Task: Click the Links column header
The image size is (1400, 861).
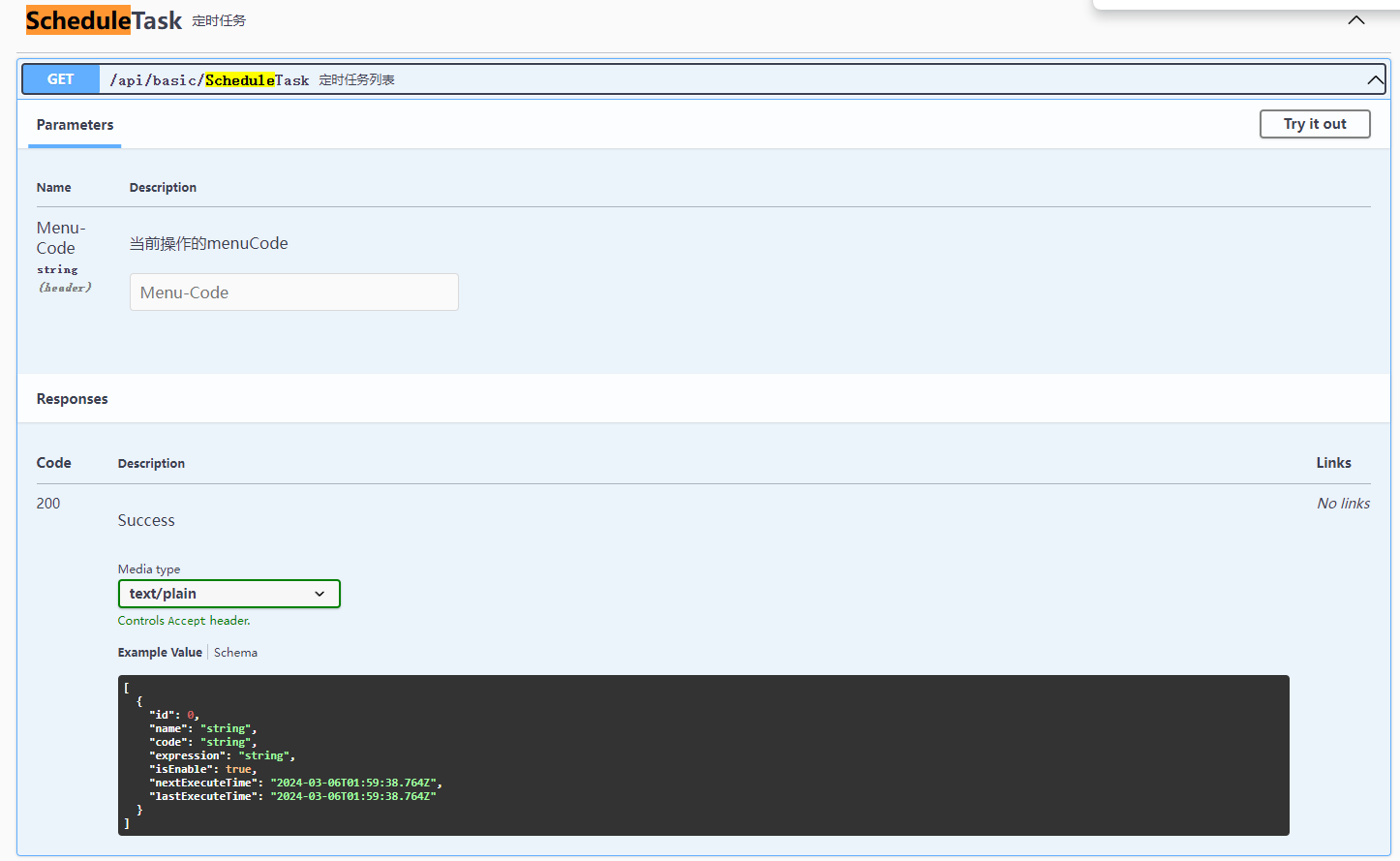Action: click(1333, 463)
